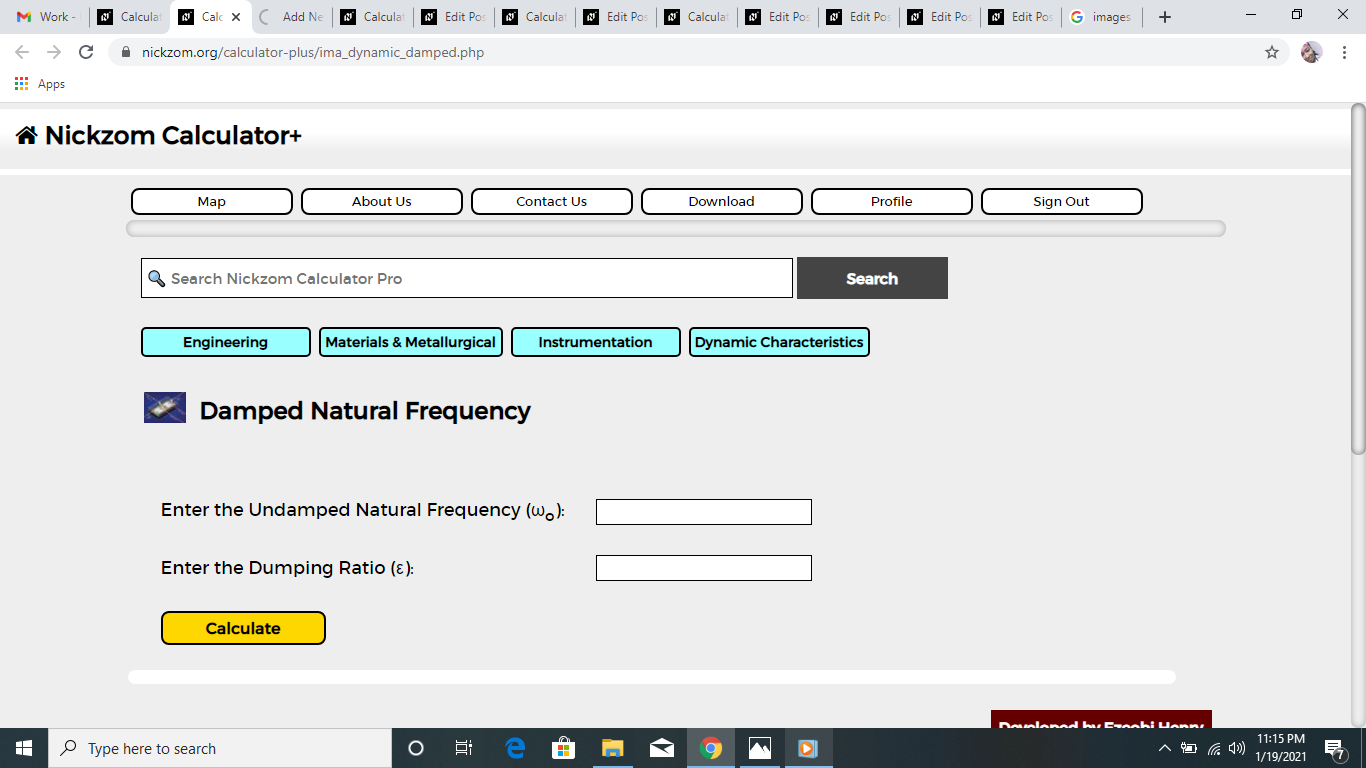Click the dark Search button
The image size is (1366, 768).
(872, 278)
